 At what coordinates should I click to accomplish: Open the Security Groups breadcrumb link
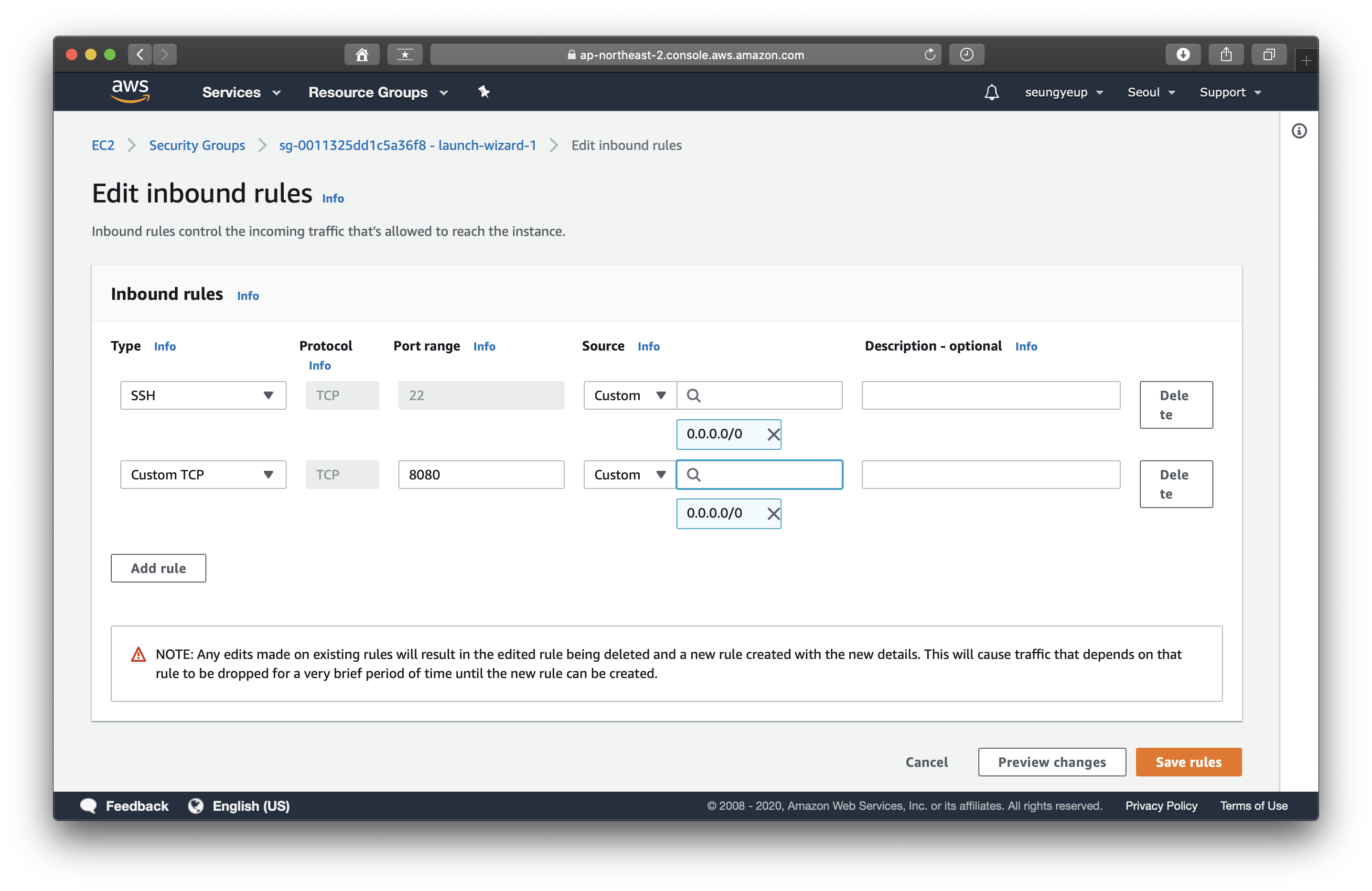pos(196,145)
